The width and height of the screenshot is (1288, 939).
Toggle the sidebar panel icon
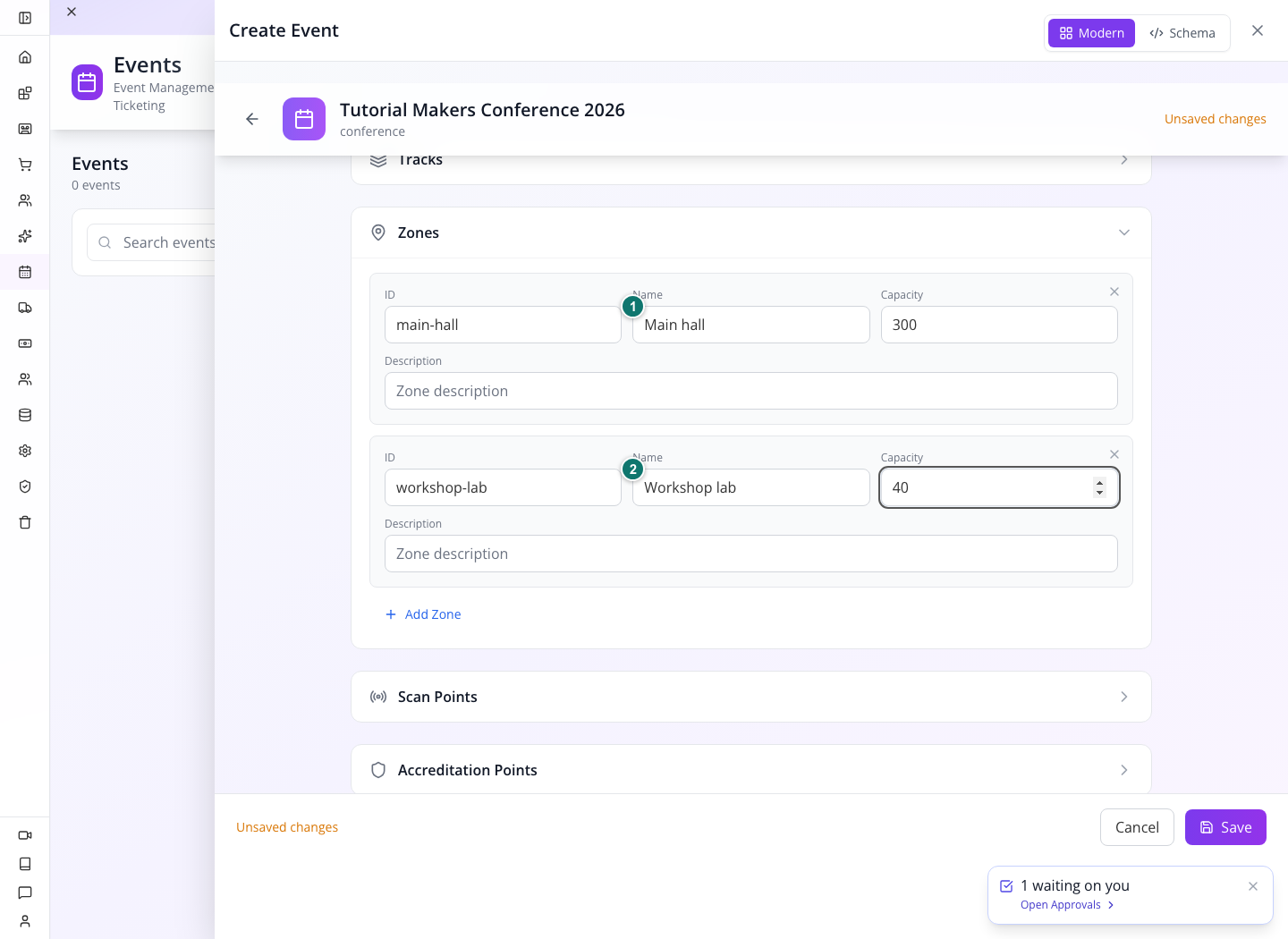[25, 18]
